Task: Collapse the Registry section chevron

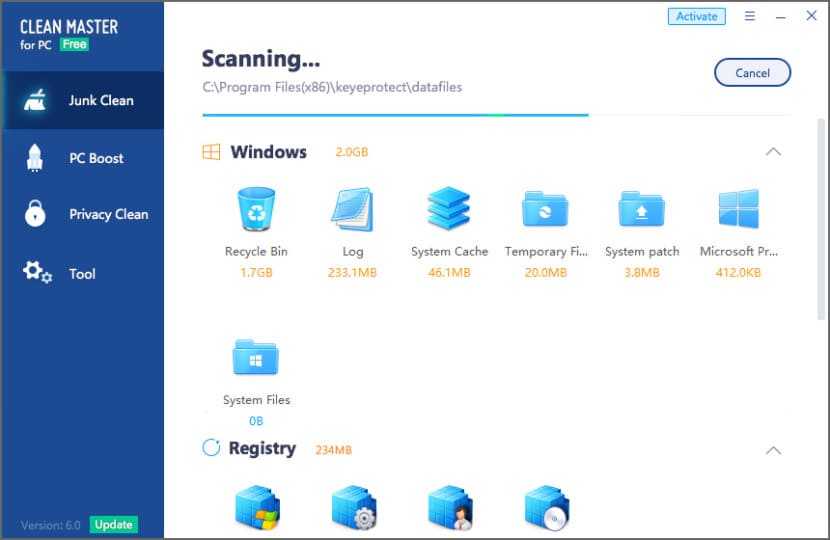Action: [x=773, y=451]
